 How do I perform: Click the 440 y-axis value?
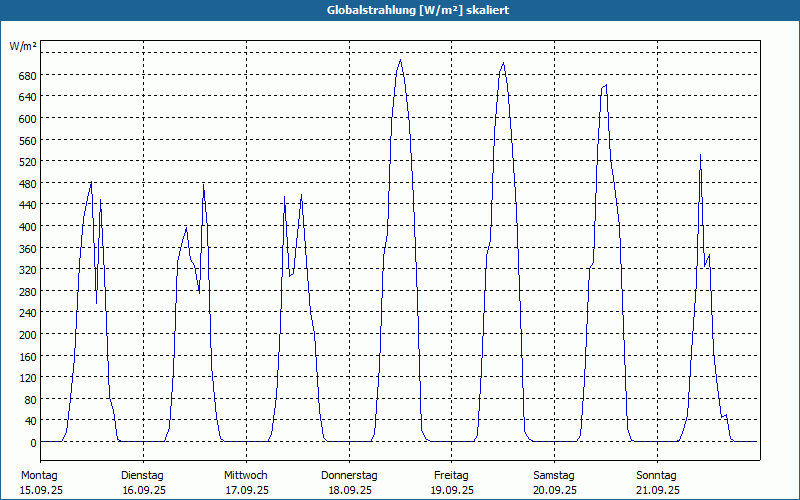point(28,205)
